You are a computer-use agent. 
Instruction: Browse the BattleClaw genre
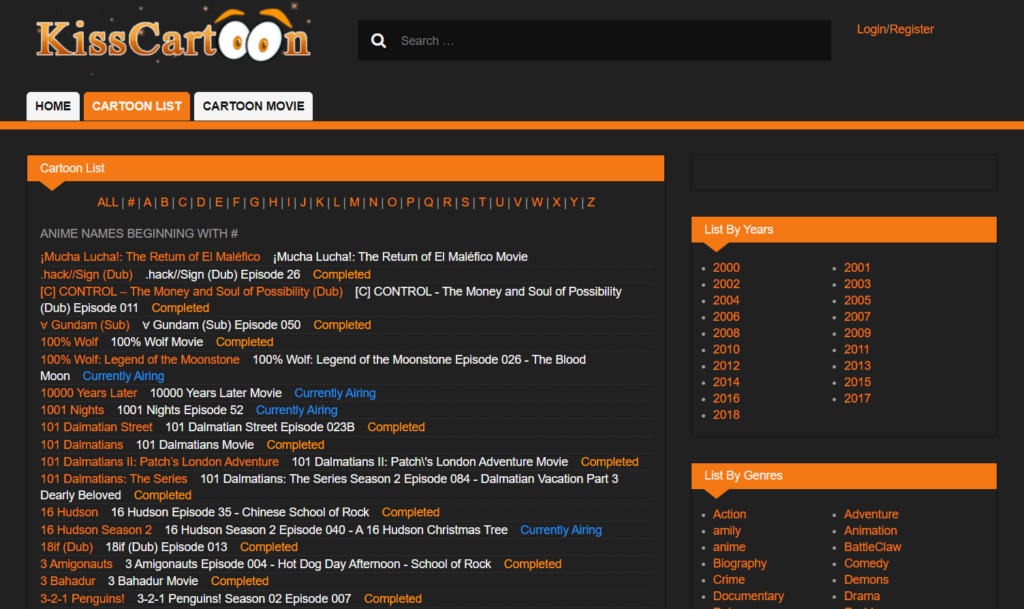coord(872,547)
